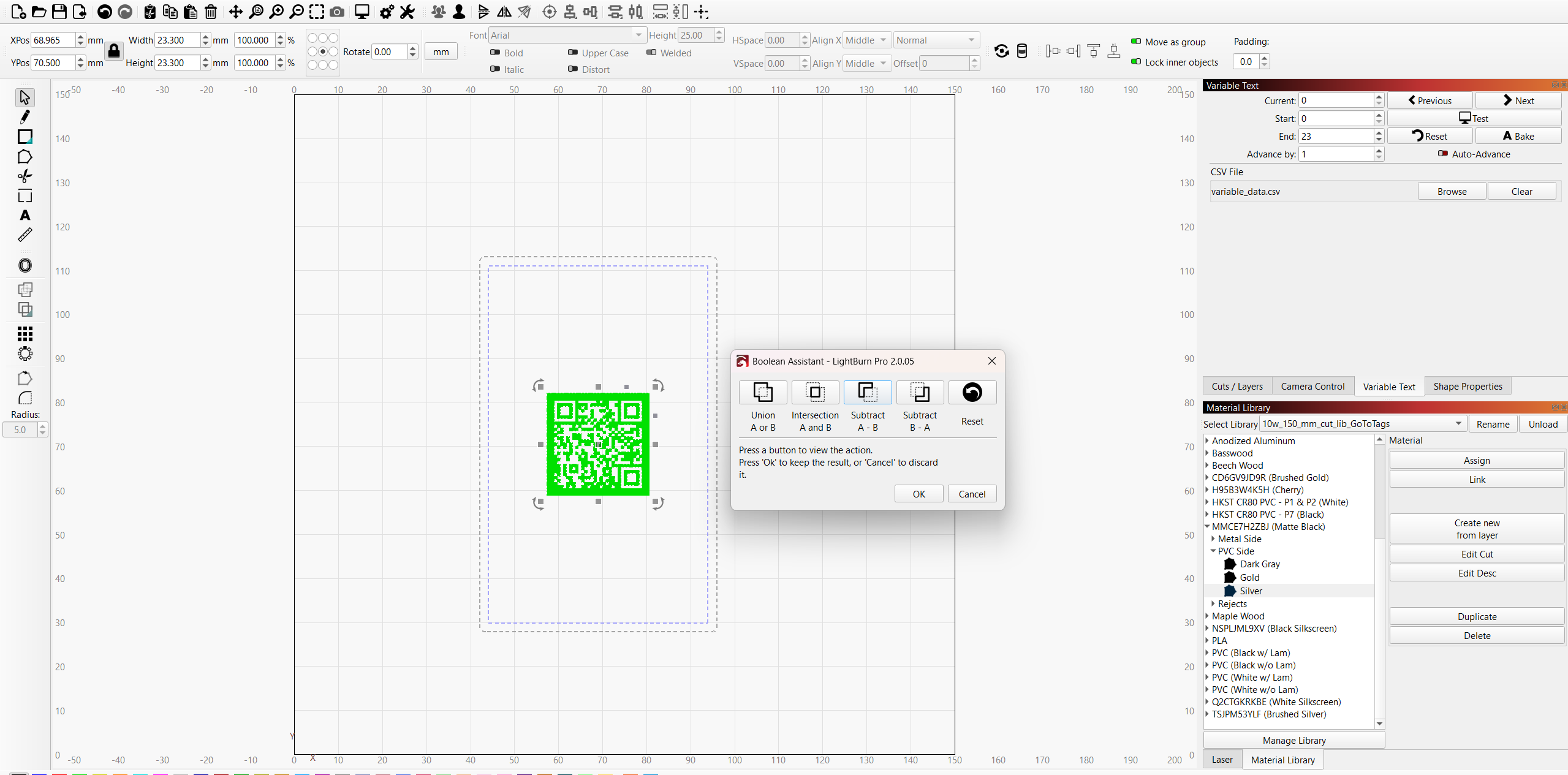This screenshot has width=1568, height=775.
Task: Click the Manage Library button
Action: pos(1293,740)
